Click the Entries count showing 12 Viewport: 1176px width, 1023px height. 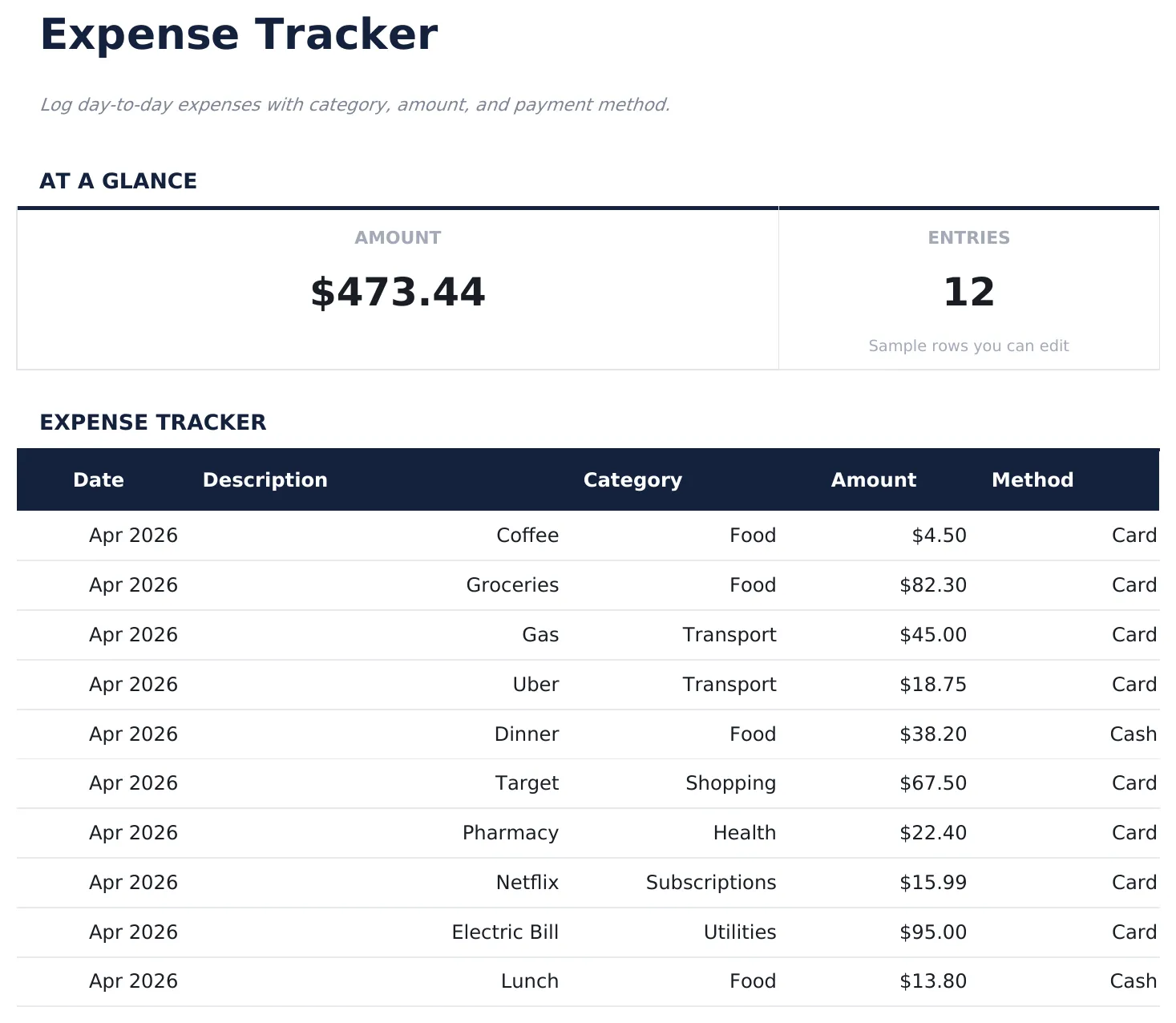click(x=969, y=292)
